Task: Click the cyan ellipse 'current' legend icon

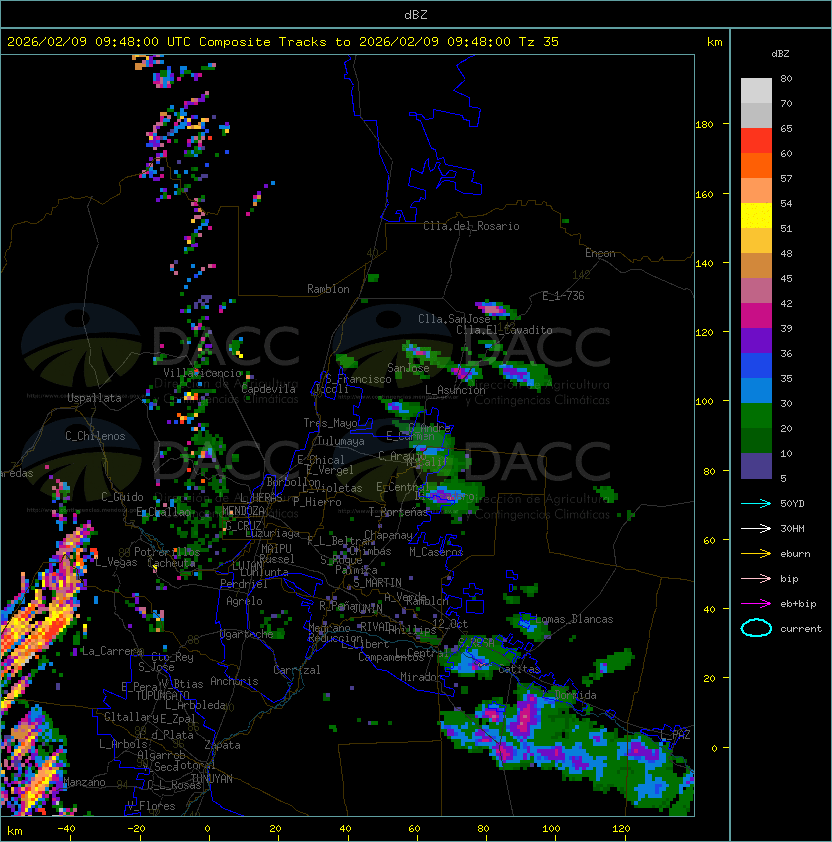Action: click(756, 628)
